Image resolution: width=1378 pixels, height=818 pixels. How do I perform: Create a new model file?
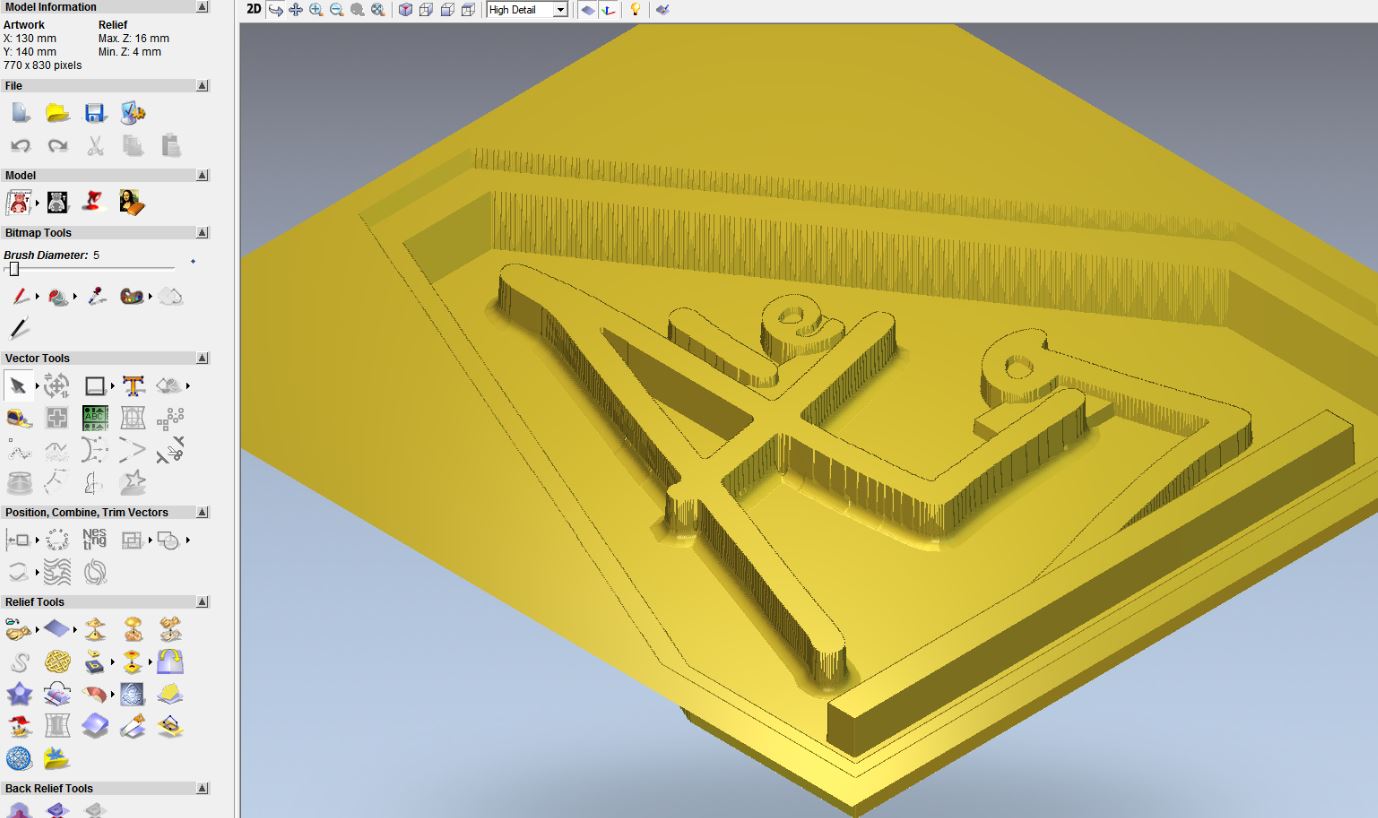[x=20, y=113]
